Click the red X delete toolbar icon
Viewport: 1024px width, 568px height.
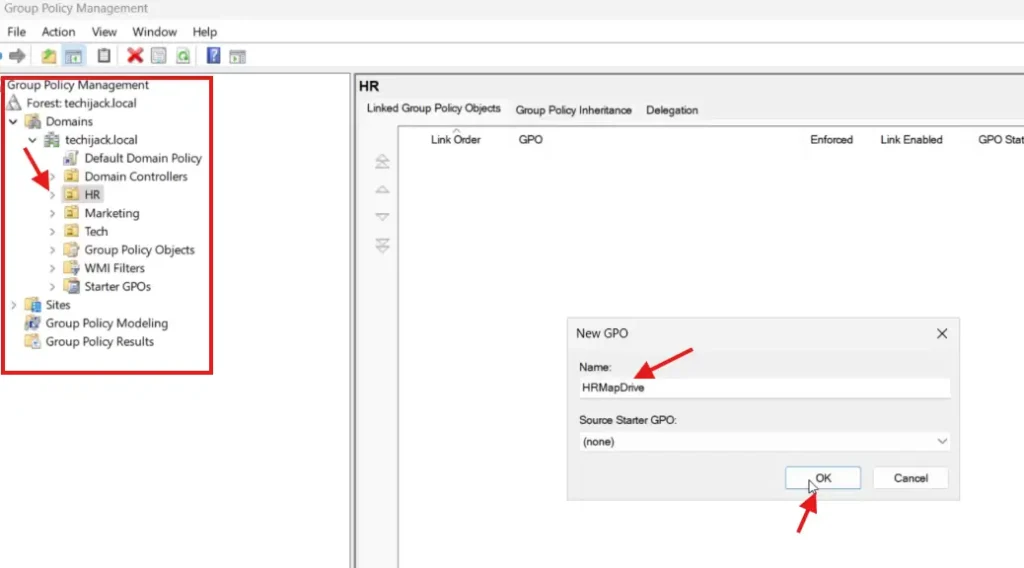pyautogui.click(x=134, y=56)
